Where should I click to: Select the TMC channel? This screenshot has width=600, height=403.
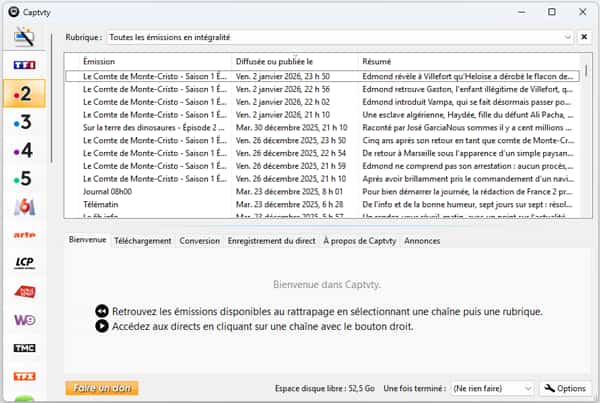tap(24, 348)
